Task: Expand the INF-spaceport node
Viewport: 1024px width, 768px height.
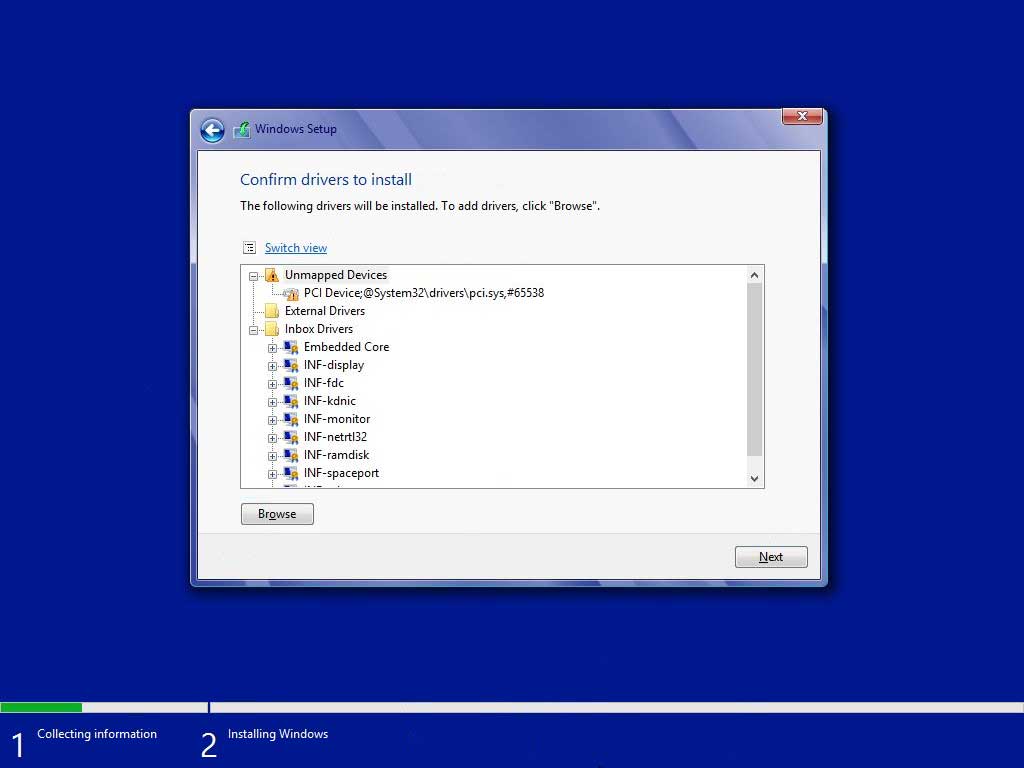Action: tap(272, 473)
